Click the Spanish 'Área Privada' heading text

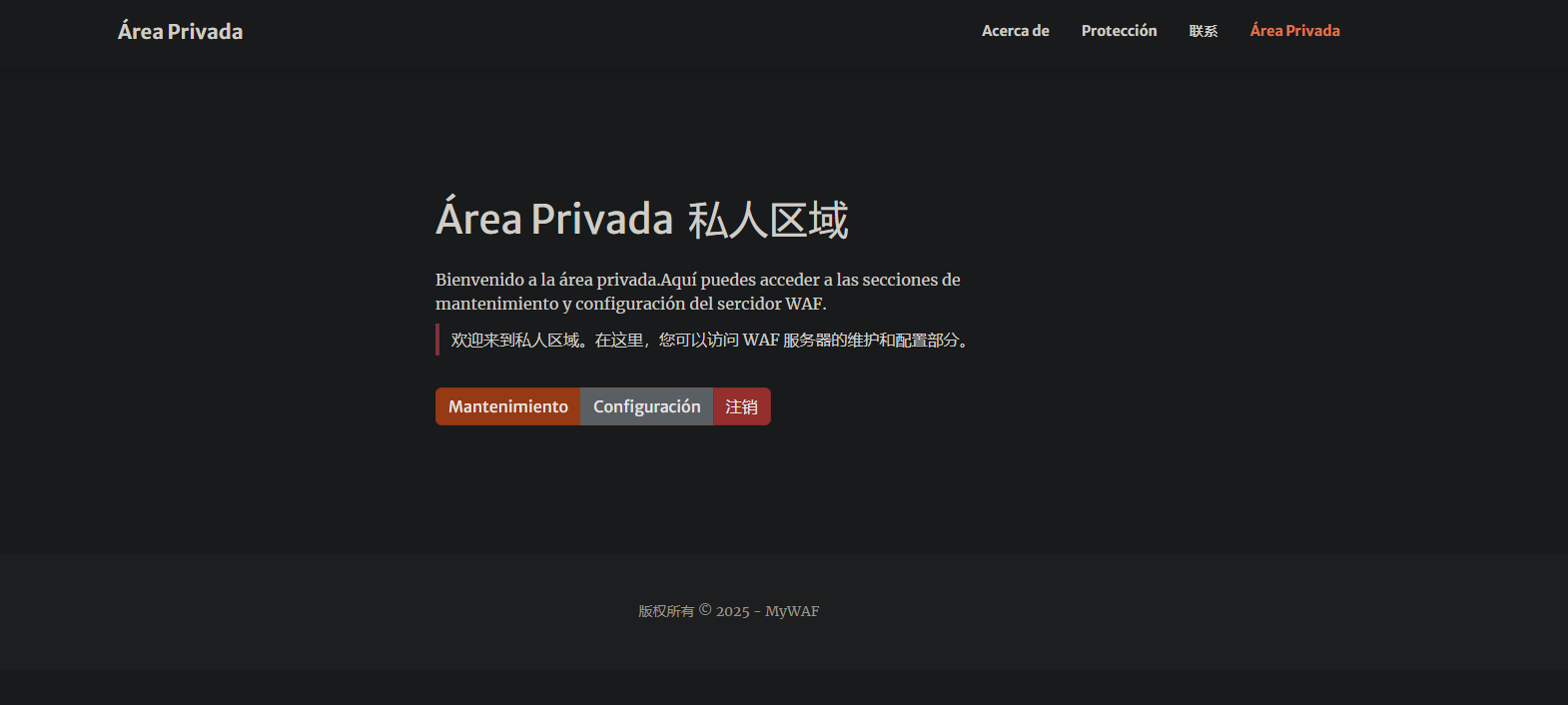tap(554, 220)
